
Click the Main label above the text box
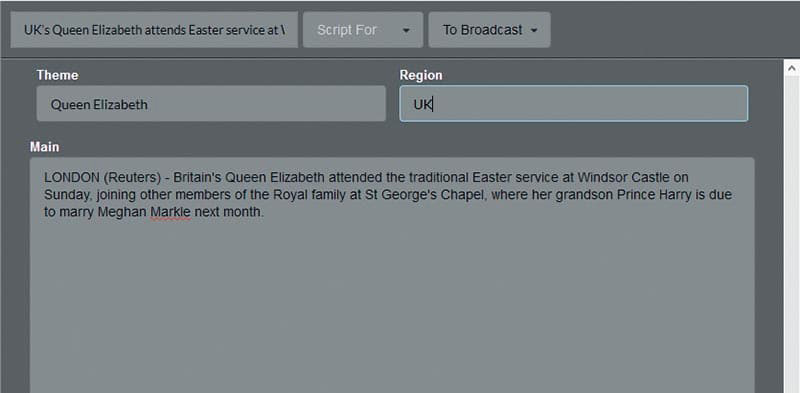pos(44,147)
